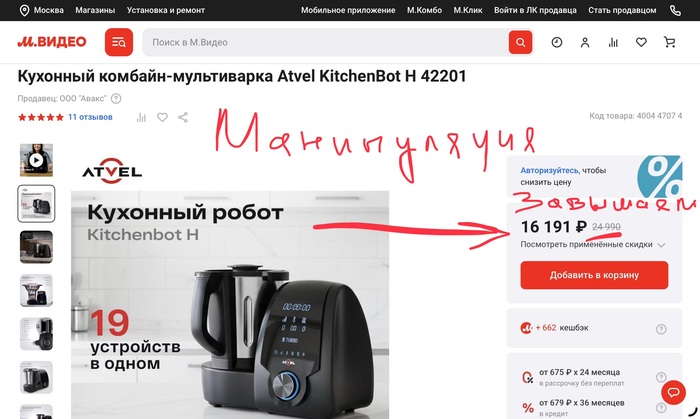Open the user profile icon
This screenshot has height=419, width=700.
(585, 42)
